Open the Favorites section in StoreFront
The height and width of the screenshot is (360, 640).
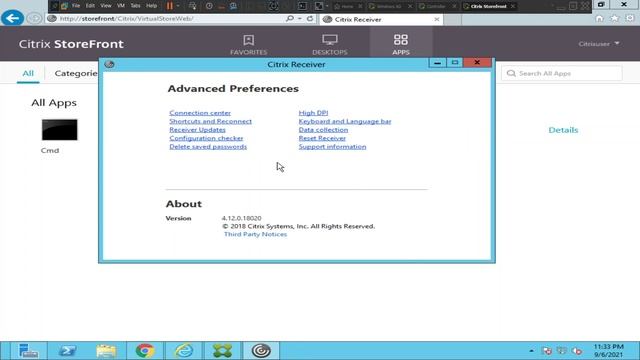(x=249, y=44)
